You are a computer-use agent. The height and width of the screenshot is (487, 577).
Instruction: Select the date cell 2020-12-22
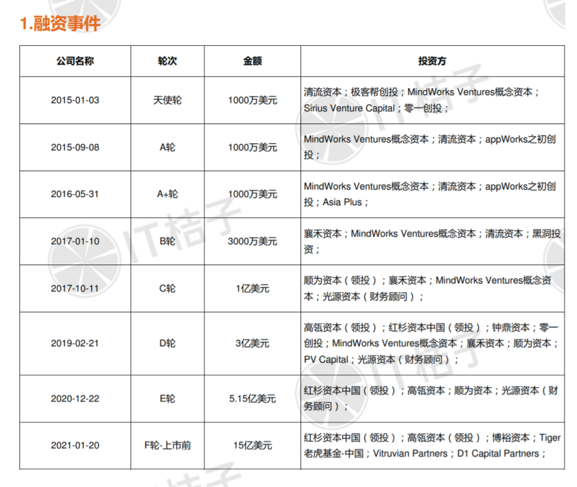[x=75, y=399]
